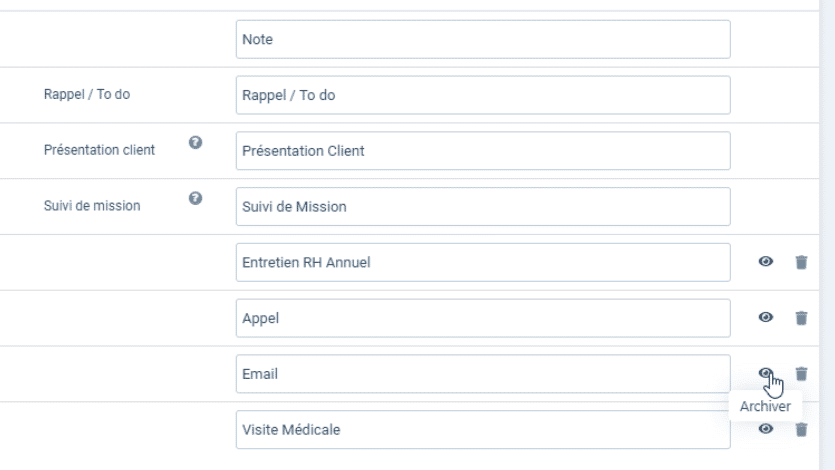Archive Entretien RH Annuel via eye icon
This screenshot has height=470, width=835.
coord(766,261)
